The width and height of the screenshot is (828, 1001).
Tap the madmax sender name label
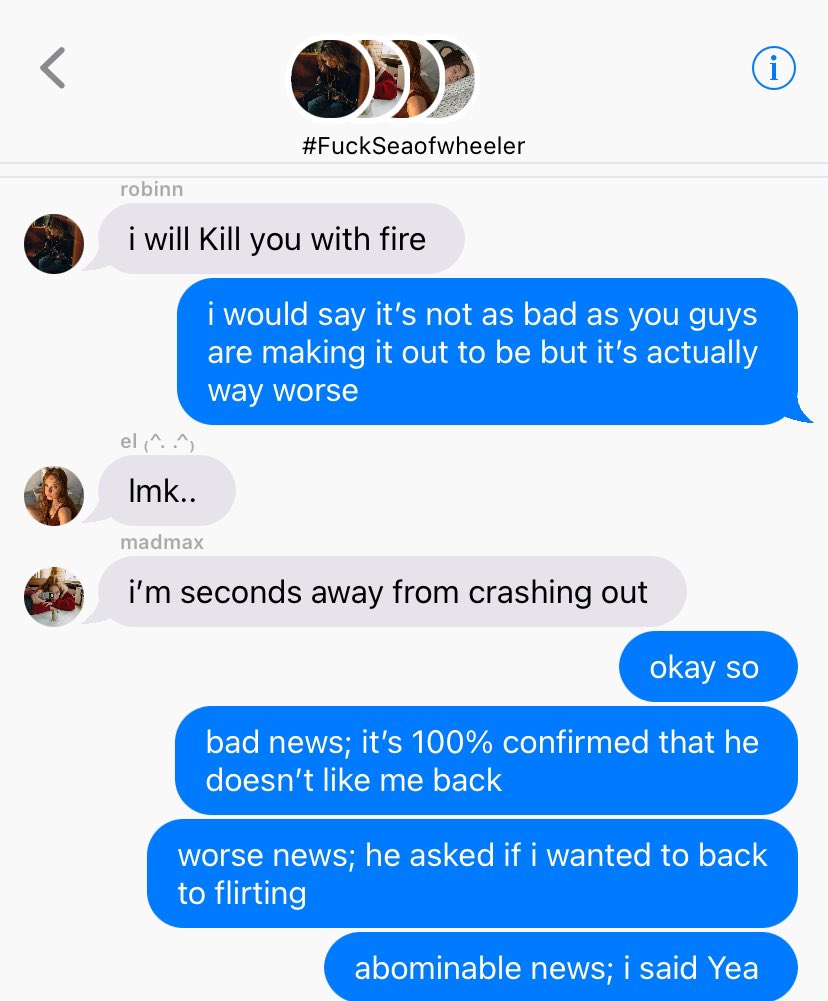(x=162, y=543)
